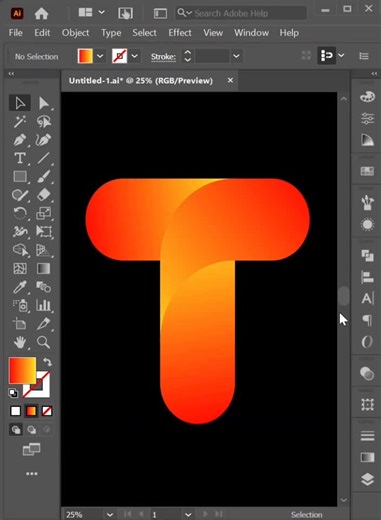Click the Stroke label link
381x520 pixels.
point(163,57)
